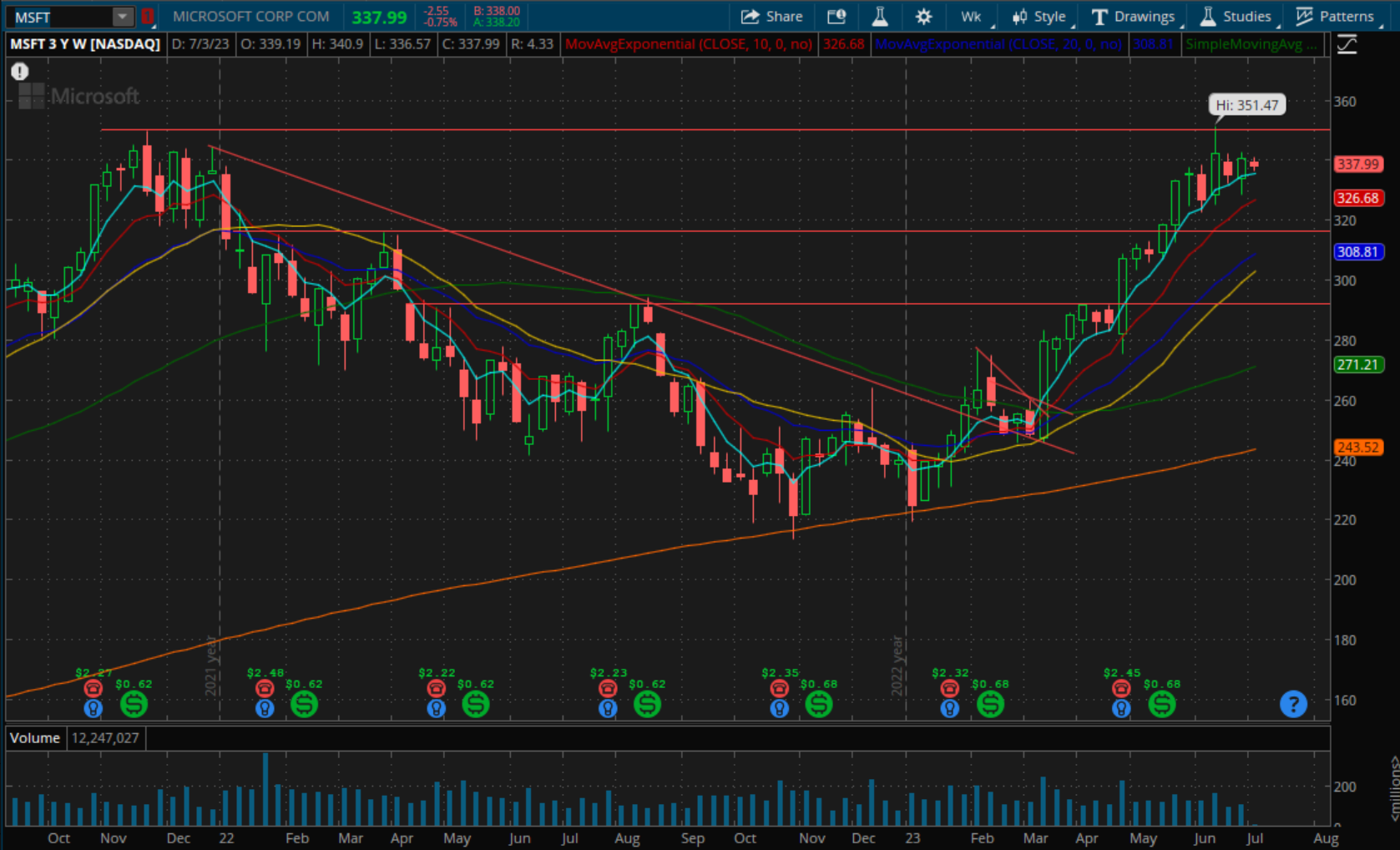Image resolution: width=1400 pixels, height=850 pixels.
Task: Click the red 326.68 EMA value bubble
Action: tap(1358, 198)
